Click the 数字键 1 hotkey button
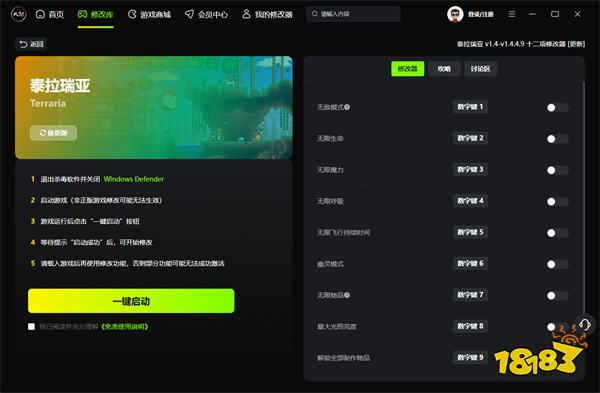This screenshot has height=393, width=600. (470, 107)
